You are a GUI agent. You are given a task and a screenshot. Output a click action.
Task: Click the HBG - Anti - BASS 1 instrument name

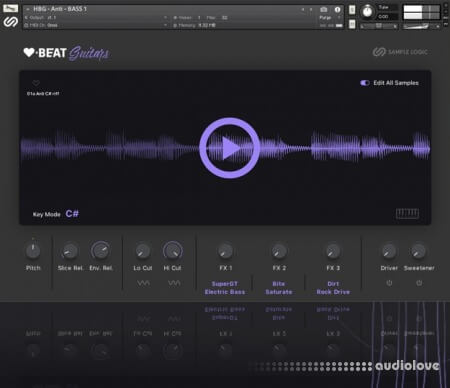[60, 9]
